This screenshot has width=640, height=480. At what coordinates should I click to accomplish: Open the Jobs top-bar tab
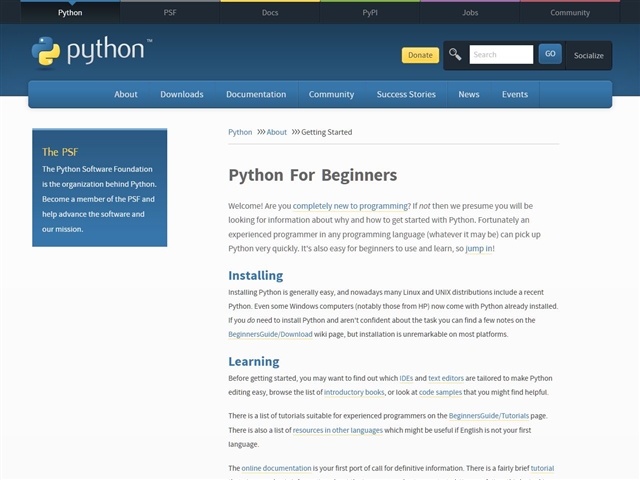(x=470, y=13)
